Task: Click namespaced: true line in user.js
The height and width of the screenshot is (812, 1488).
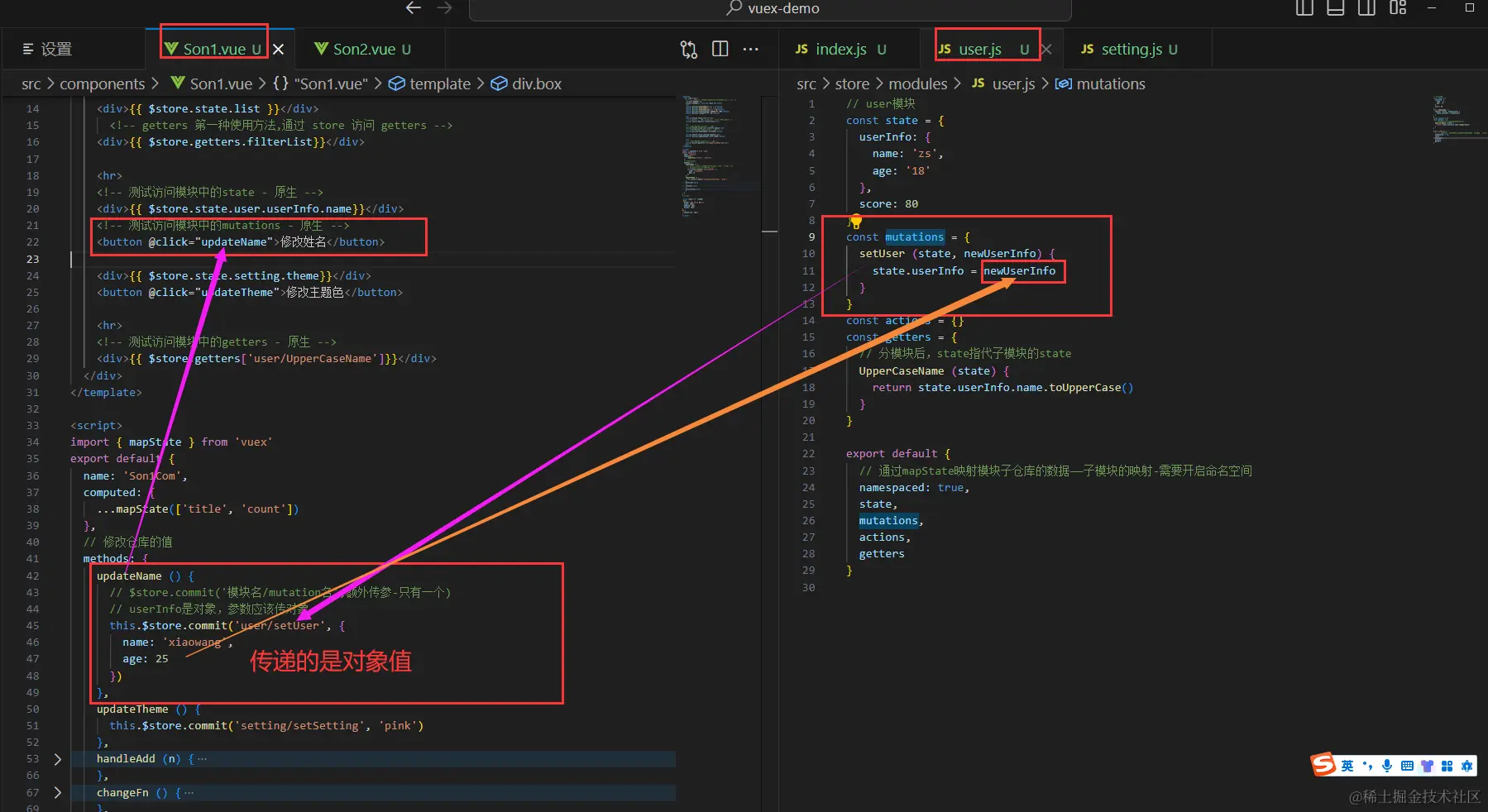Action: pyautogui.click(x=914, y=487)
